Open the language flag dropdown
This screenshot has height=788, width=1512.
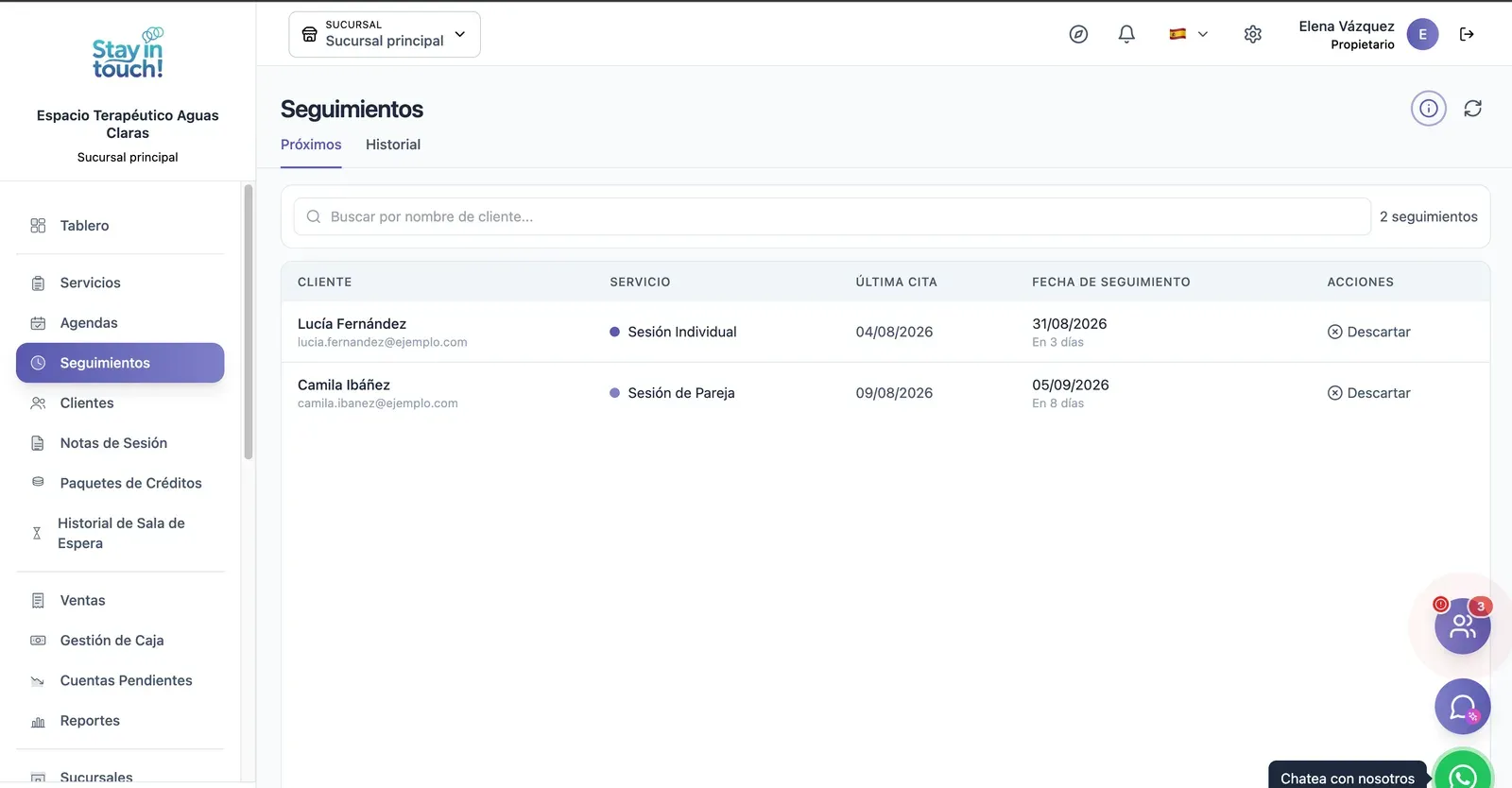pyautogui.click(x=1188, y=34)
